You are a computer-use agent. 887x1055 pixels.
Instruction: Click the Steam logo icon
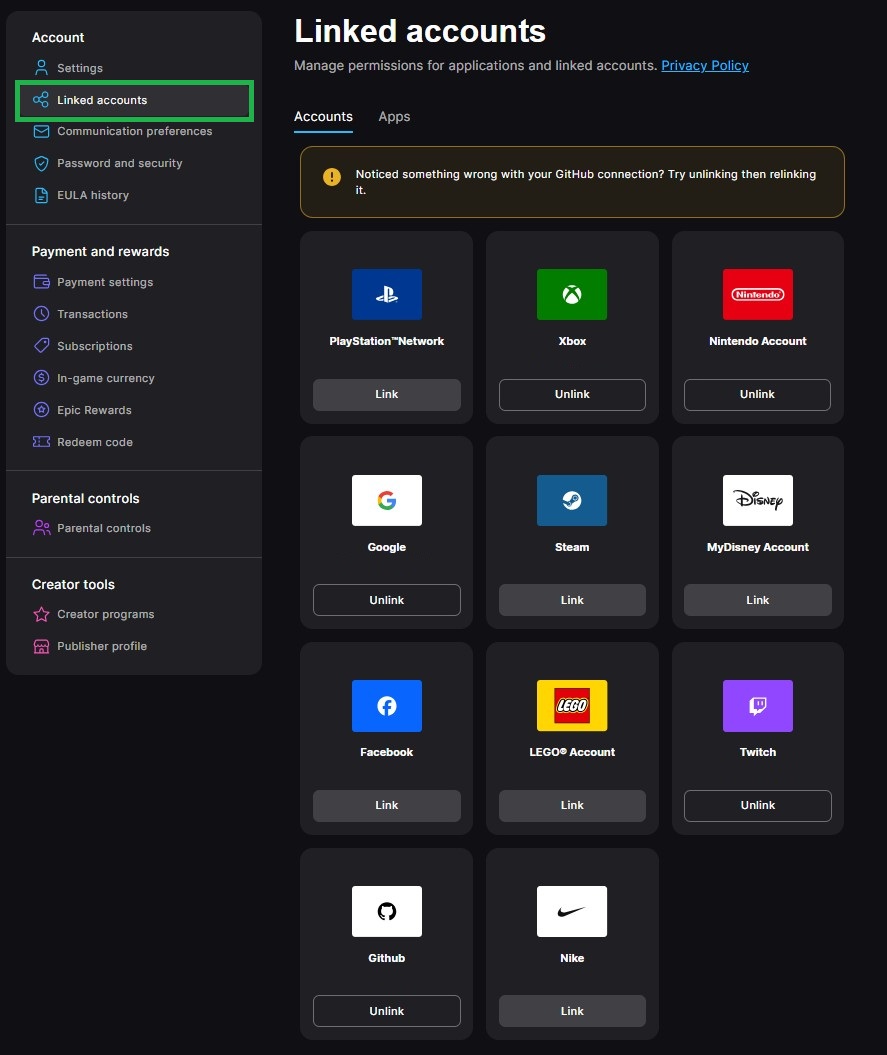click(x=572, y=500)
